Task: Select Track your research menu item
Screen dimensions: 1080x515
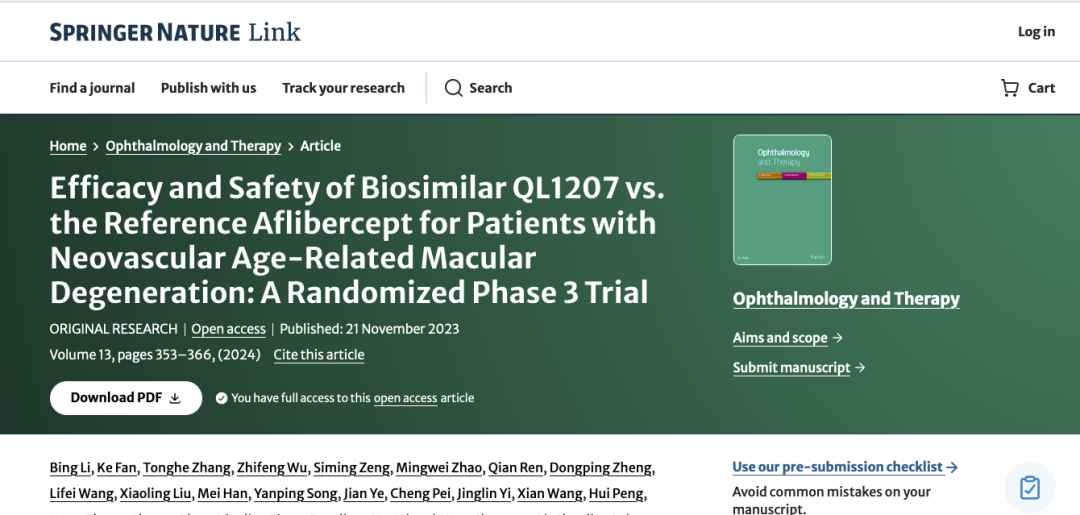Action: pos(343,88)
